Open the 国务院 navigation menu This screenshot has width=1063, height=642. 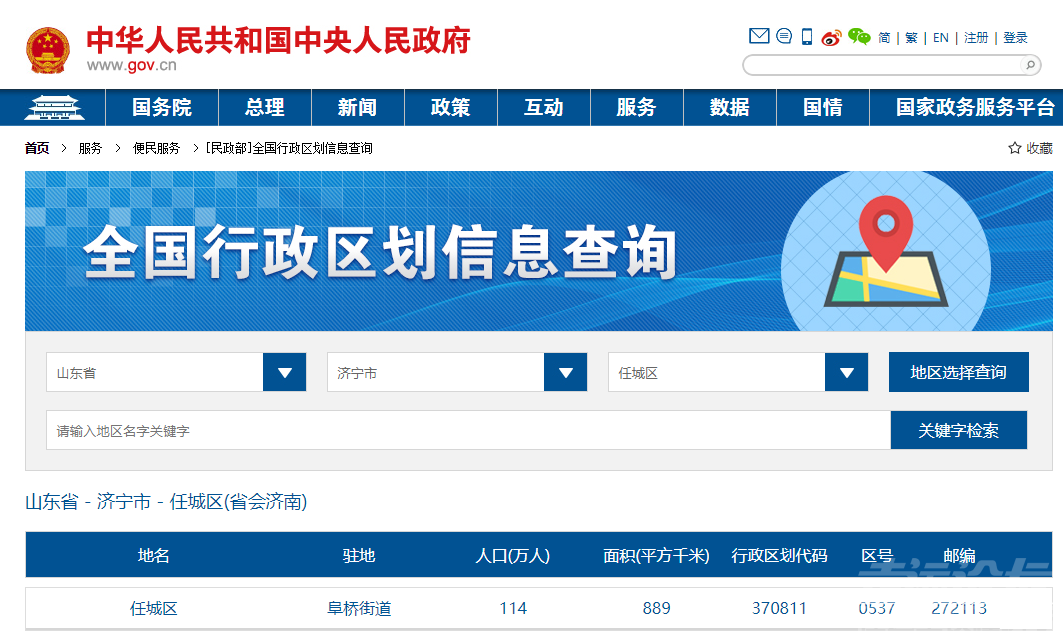[x=162, y=107]
